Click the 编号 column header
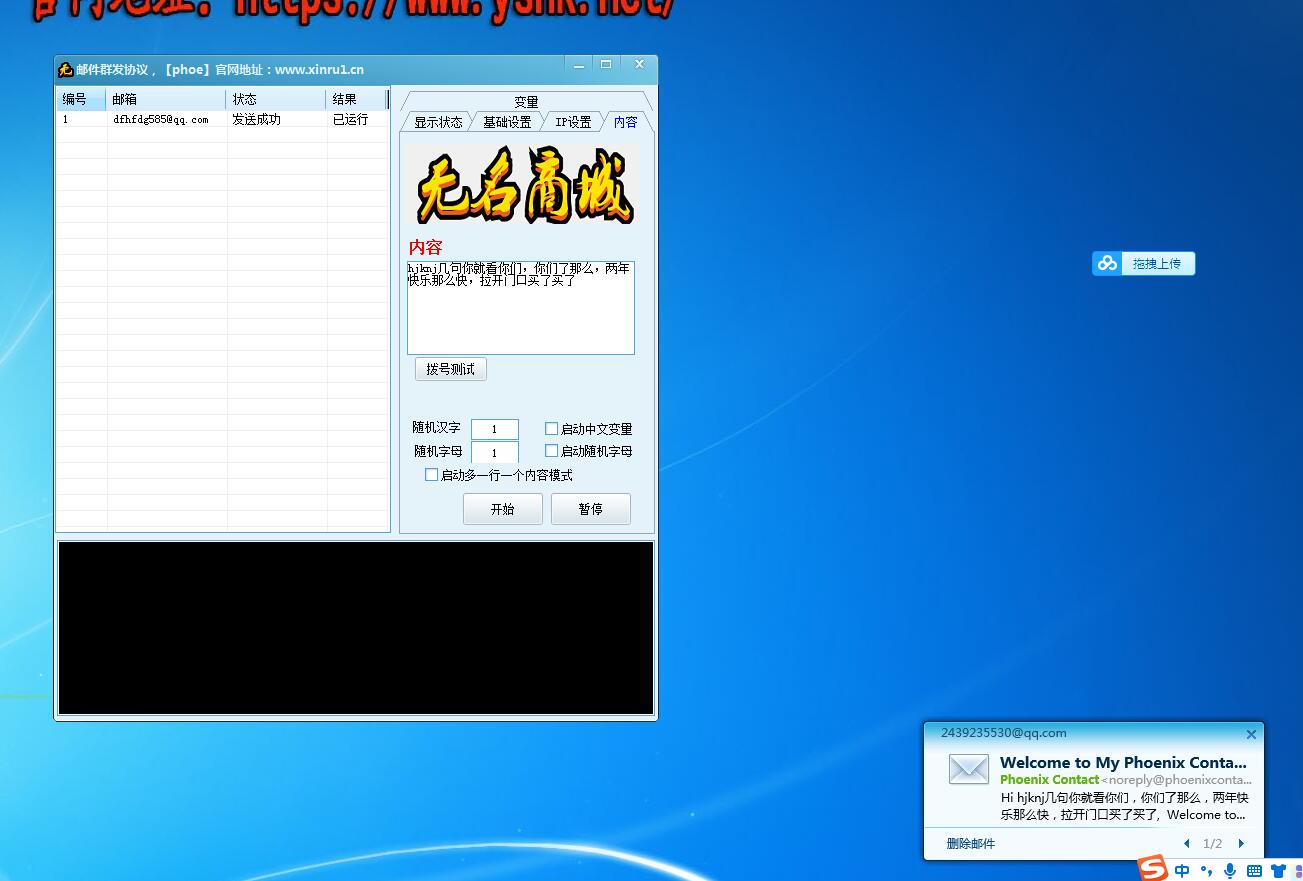The height and width of the screenshot is (881, 1303). click(81, 99)
